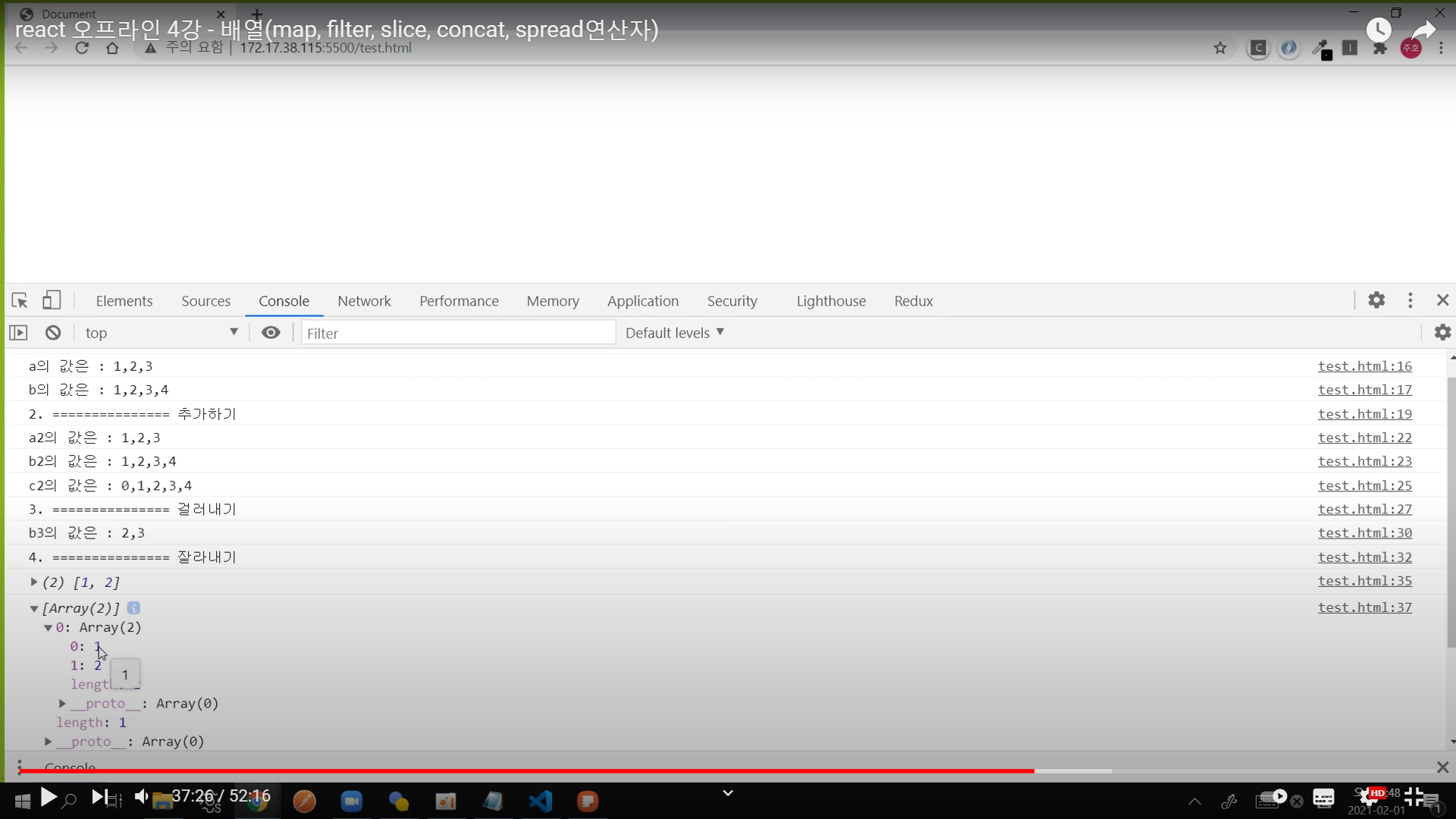Toggle device toolbar icon
Image resolution: width=1456 pixels, height=819 pixels.
click(x=52, y=300)
